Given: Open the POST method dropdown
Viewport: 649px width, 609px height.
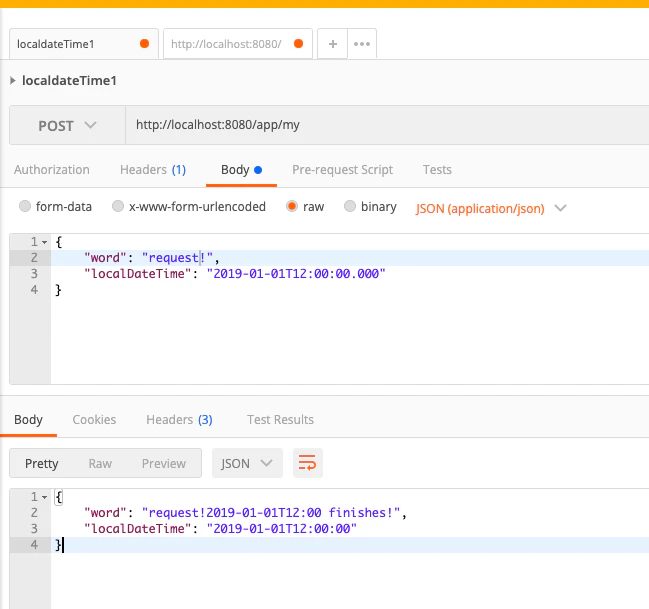Looking at the screenshot, I should click(x=67, y=125).
